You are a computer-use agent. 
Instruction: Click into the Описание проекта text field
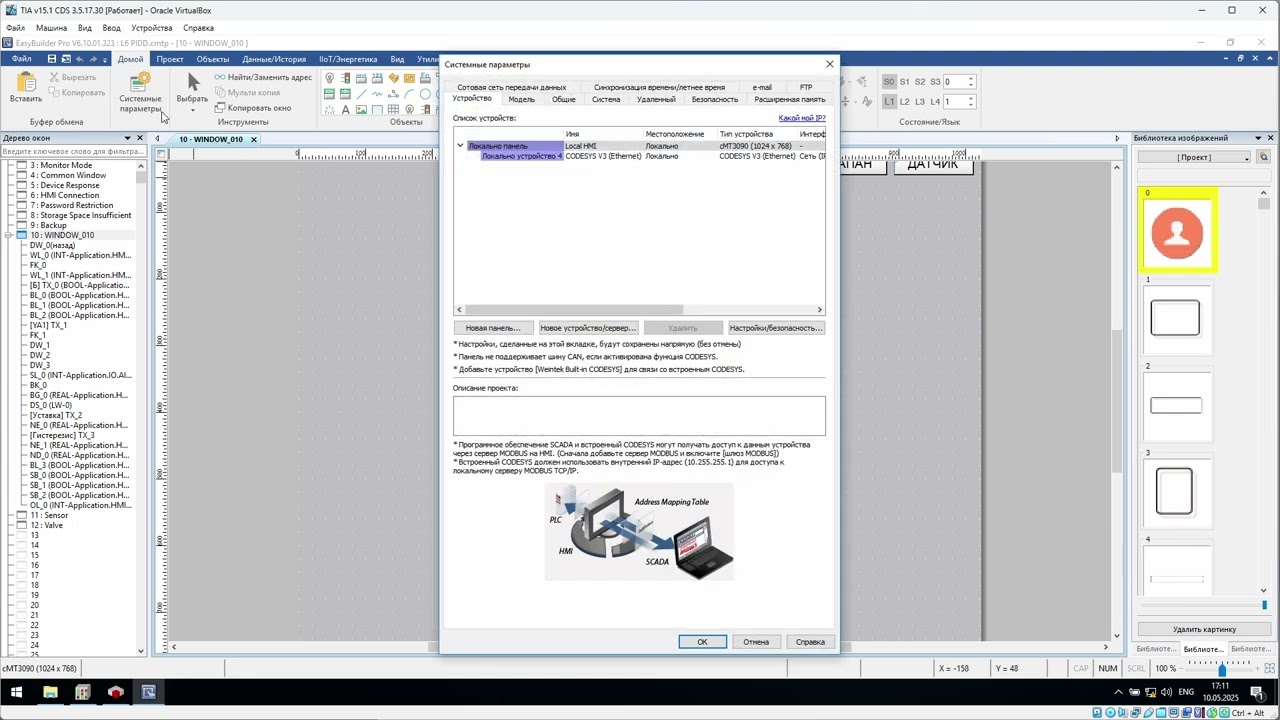(639, 416)
